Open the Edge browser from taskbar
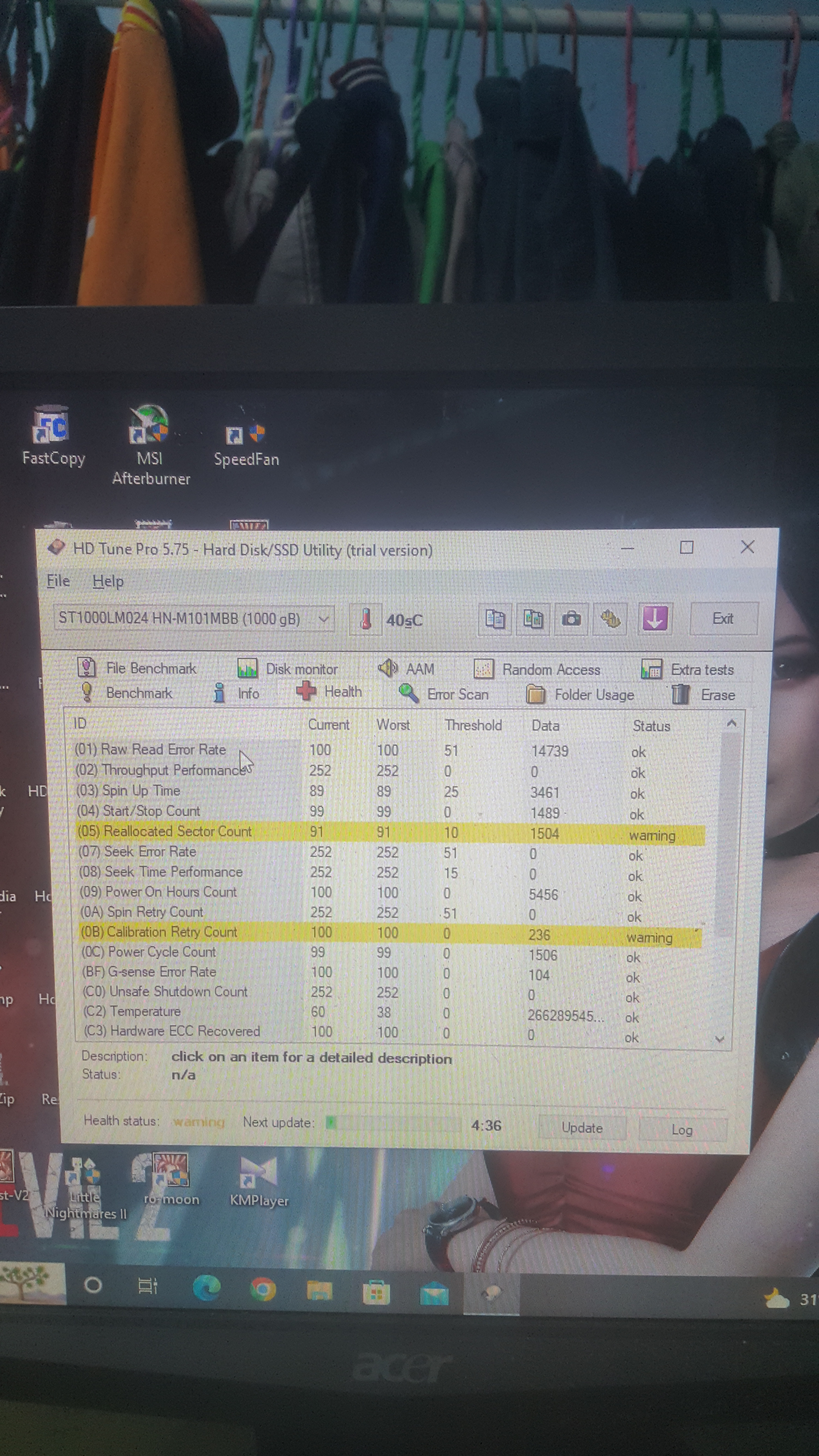The image size is (819, 1456). click(206, 1289)
